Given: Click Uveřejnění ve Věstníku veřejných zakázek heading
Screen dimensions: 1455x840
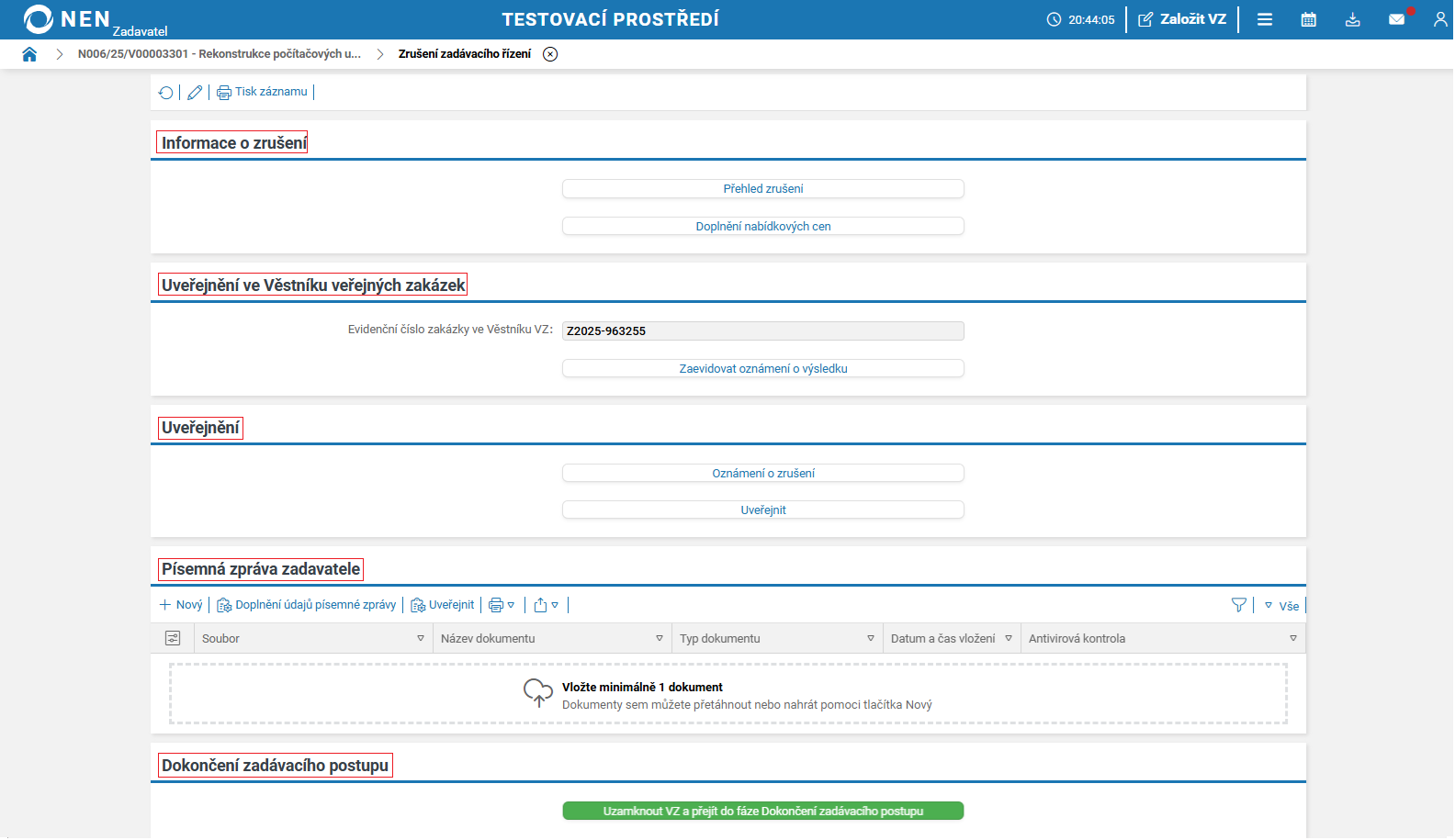Looking at the screenshot, I should [313, 286].
